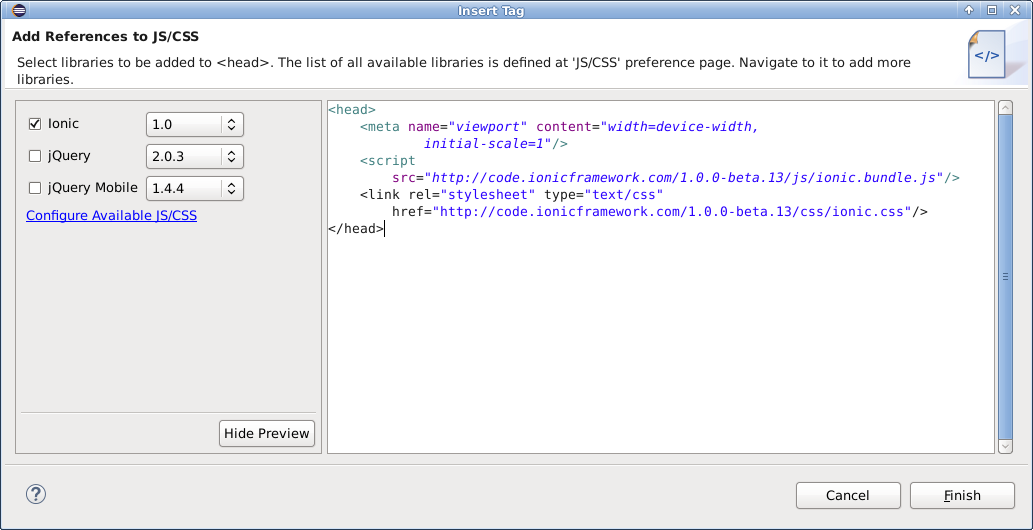Screen dimensions: 1033x530
Task: Enable the jQuery Mobile checkbox
Action: coord(35,188)
